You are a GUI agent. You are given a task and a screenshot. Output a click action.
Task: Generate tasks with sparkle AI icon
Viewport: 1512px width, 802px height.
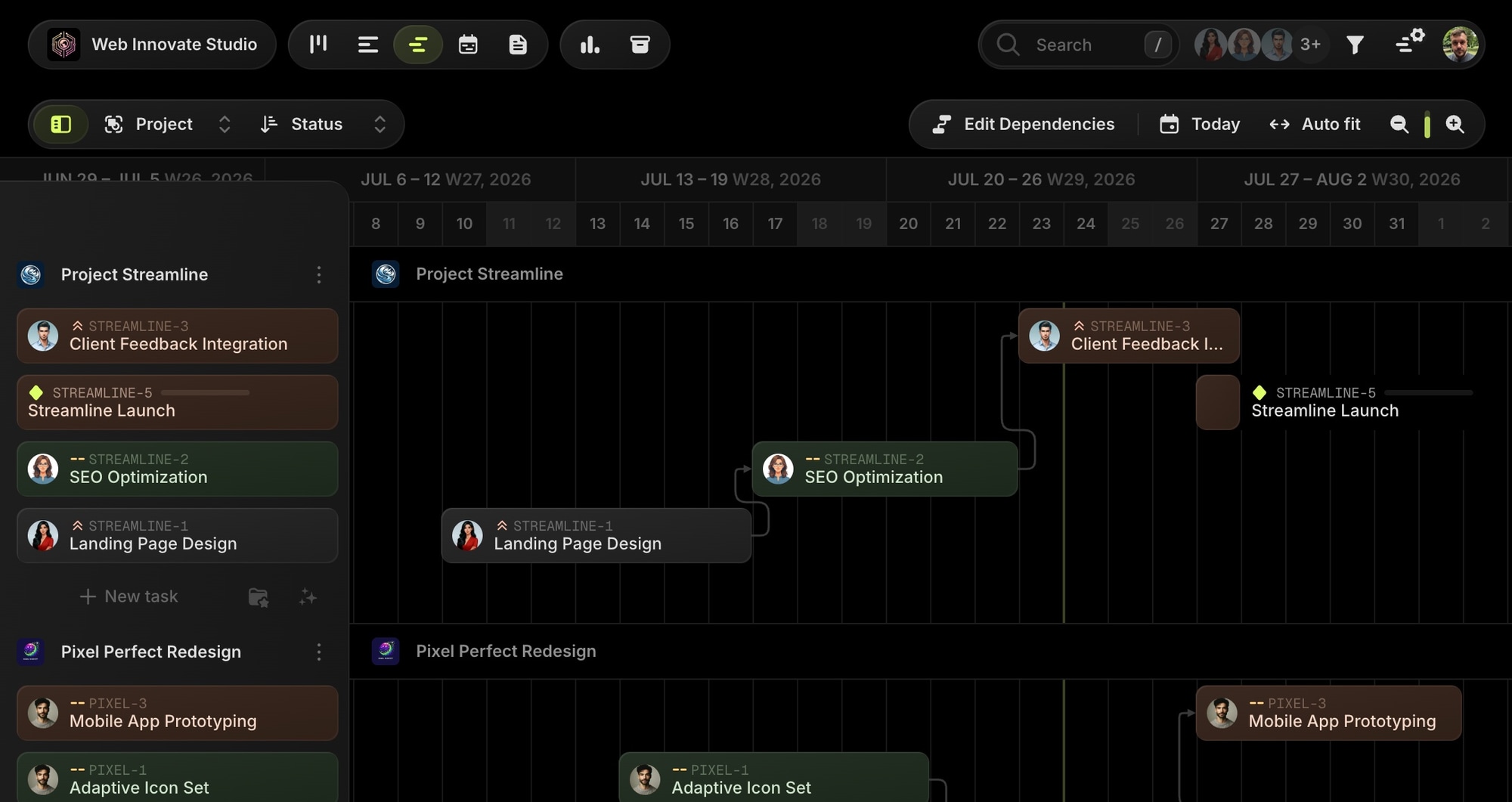coord(308,597)
